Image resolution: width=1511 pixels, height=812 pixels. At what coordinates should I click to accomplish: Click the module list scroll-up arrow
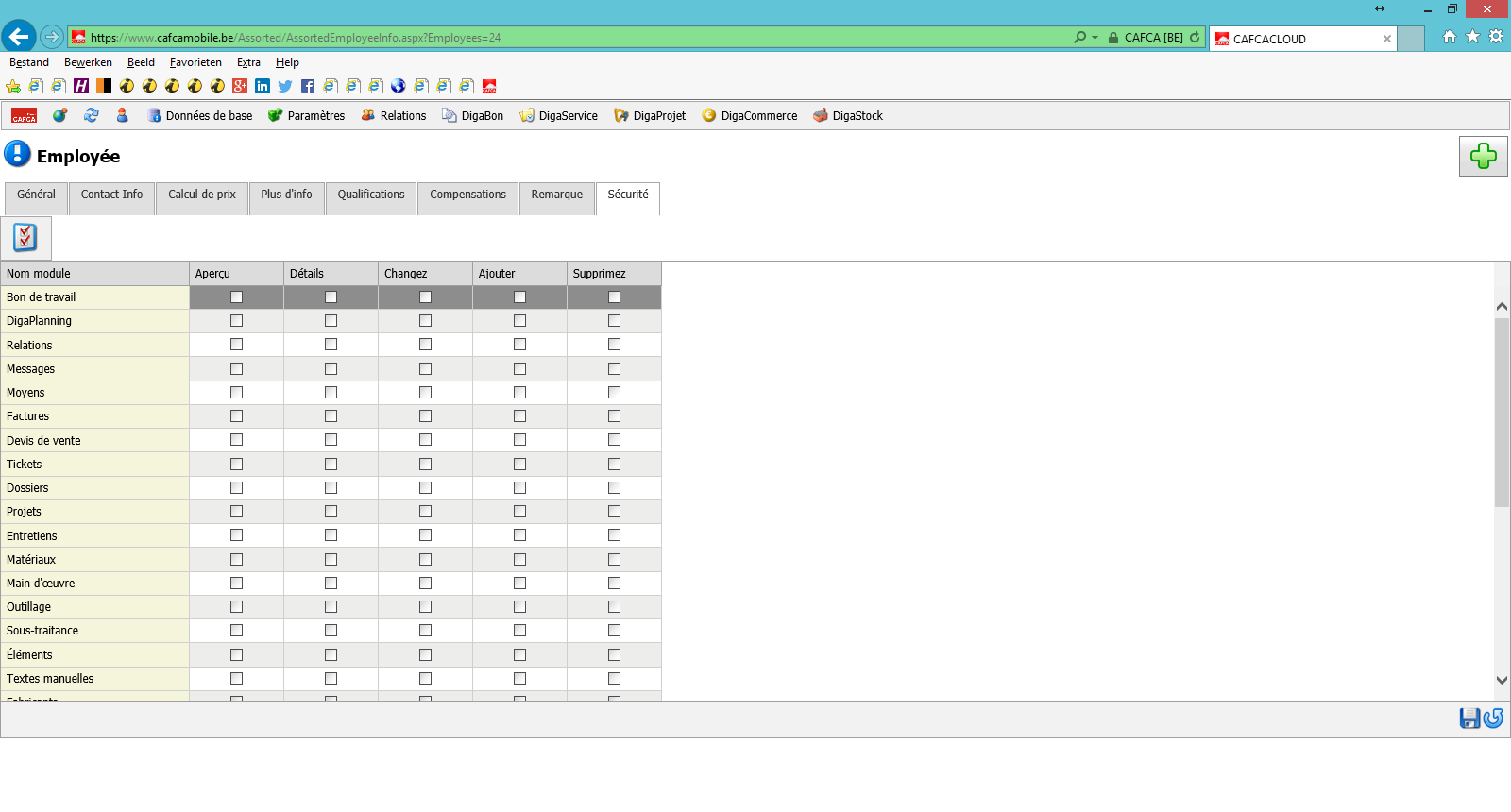tap(1502, 306)
